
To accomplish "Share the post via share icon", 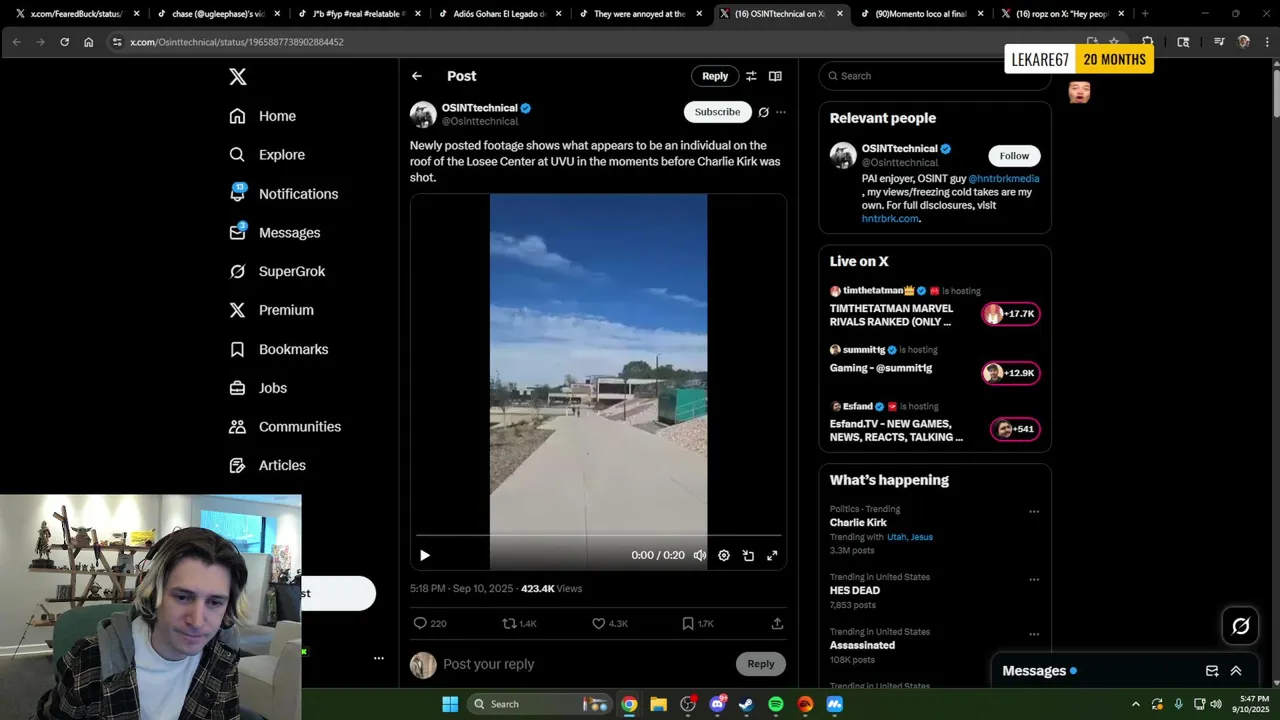I will [x=777, y=623].
